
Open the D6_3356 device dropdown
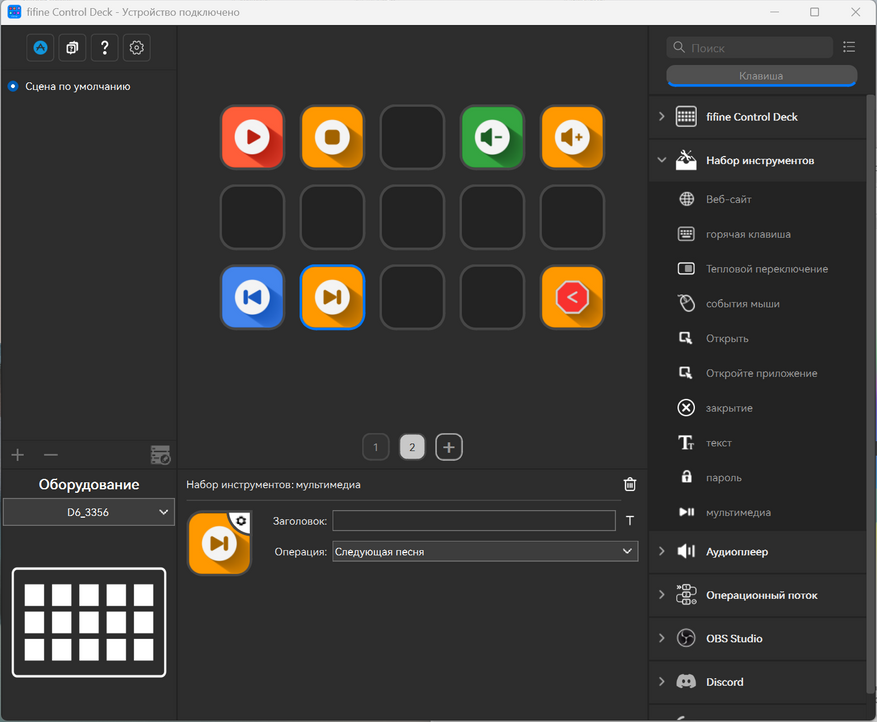click(89, 512)
